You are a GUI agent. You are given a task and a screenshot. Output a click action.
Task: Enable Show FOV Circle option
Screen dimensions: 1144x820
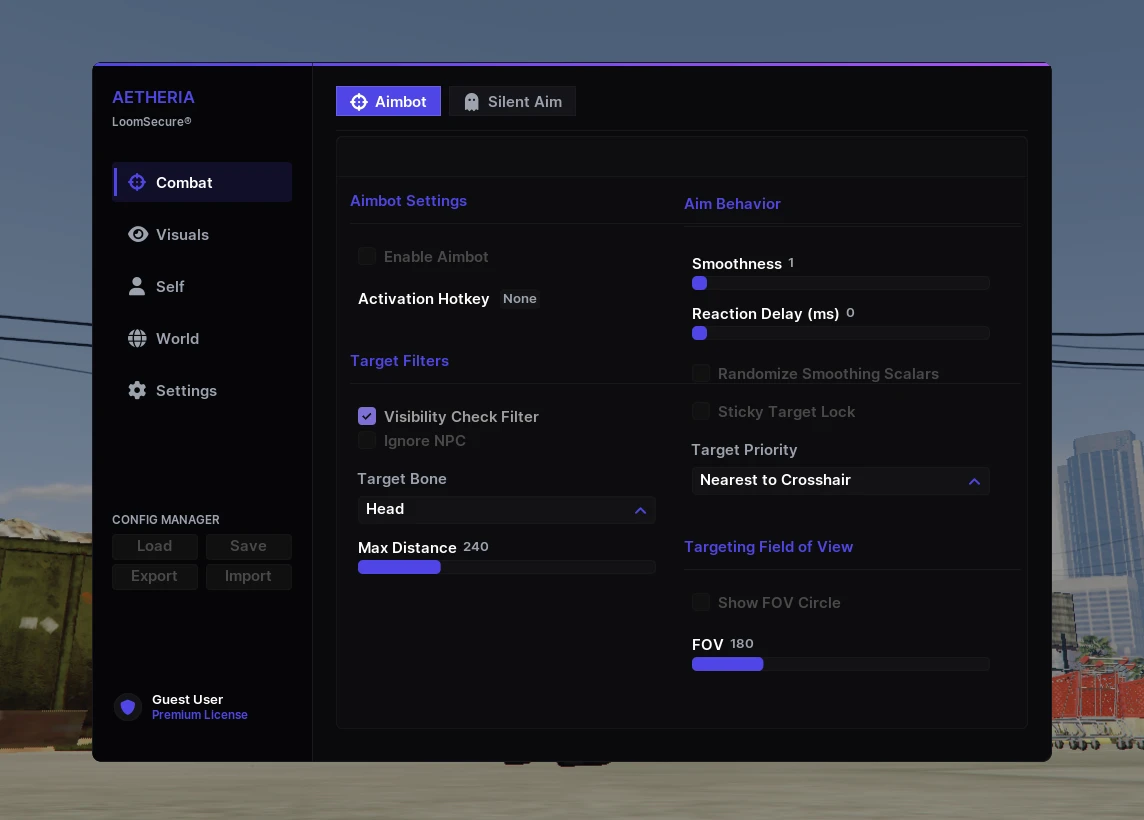[701, 603]
